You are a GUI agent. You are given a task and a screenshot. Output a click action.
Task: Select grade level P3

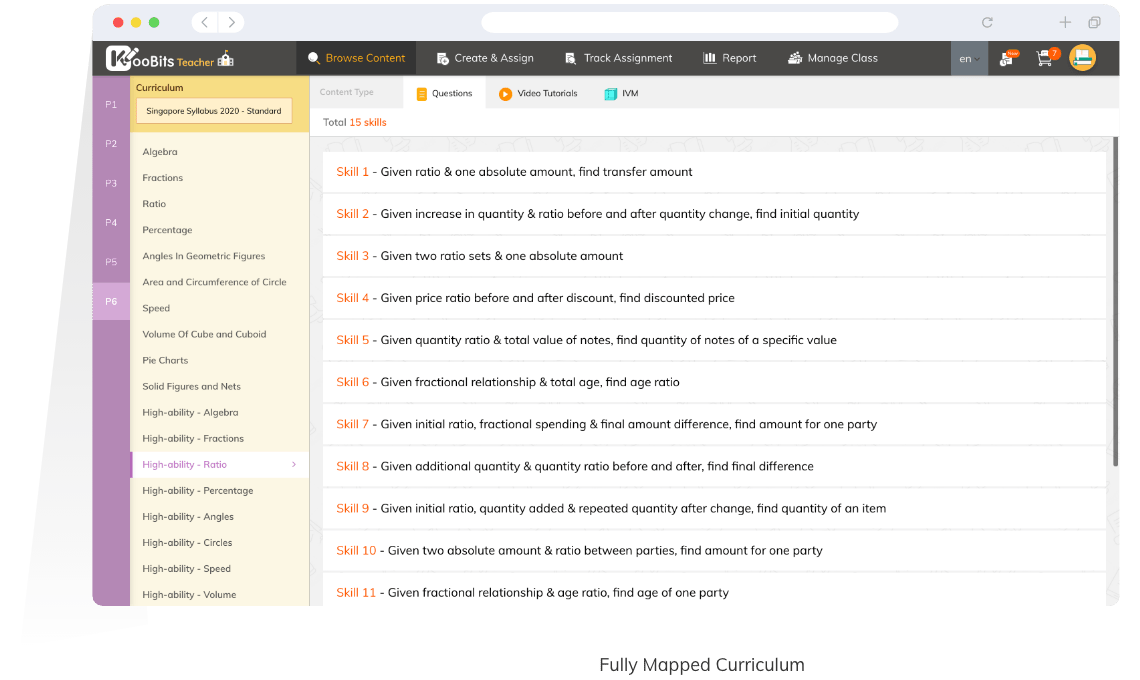click(111, 183)
